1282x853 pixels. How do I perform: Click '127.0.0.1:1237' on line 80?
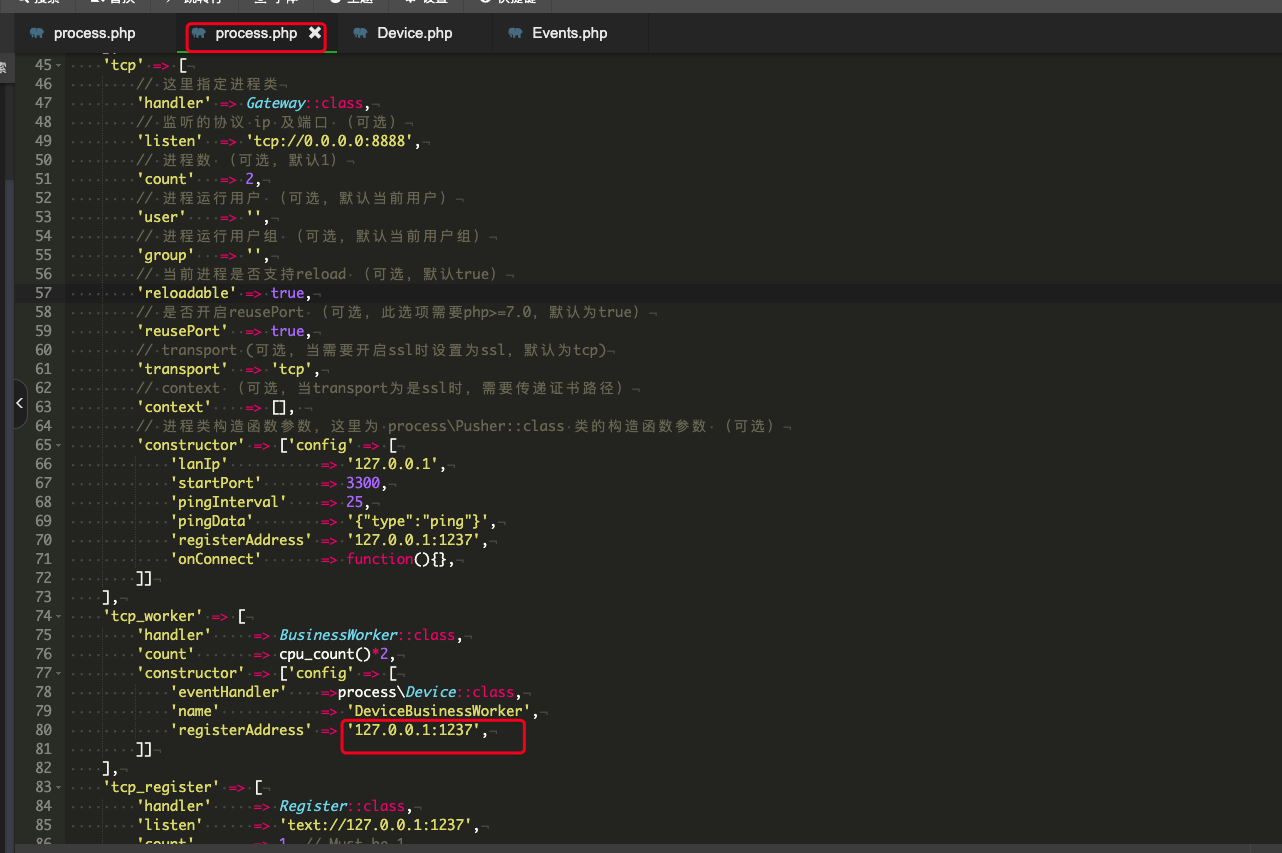point(416,730)
